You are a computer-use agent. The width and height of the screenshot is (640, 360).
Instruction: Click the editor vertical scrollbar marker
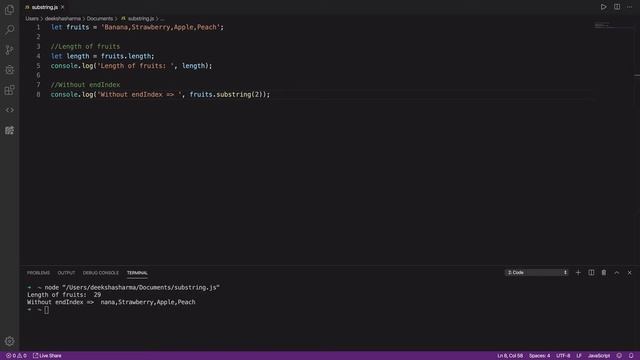click(x=637, y=76)
